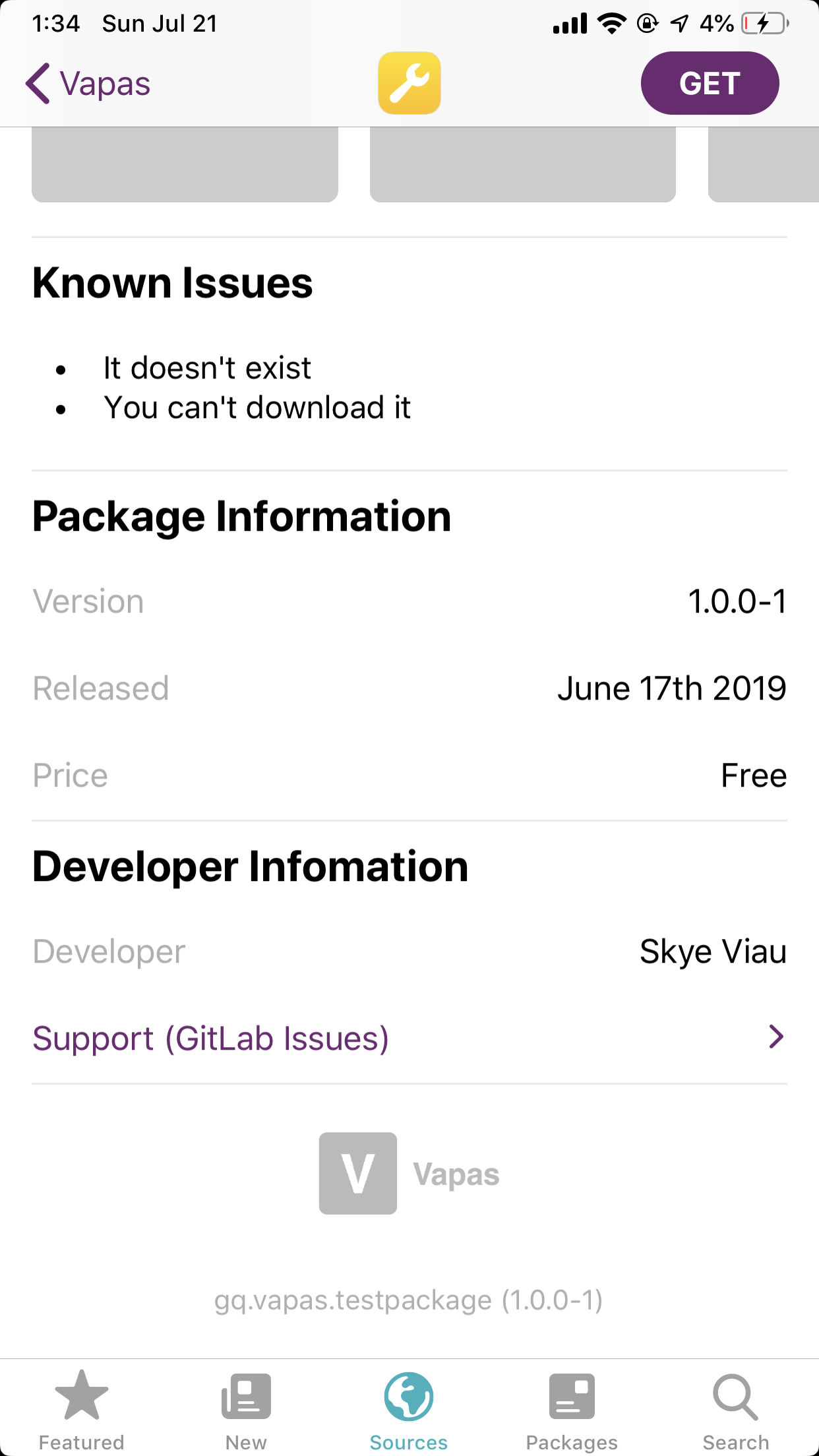Tap the Version row value 1.0.0-1
The image size is (819, 1456).
(737, 601)
